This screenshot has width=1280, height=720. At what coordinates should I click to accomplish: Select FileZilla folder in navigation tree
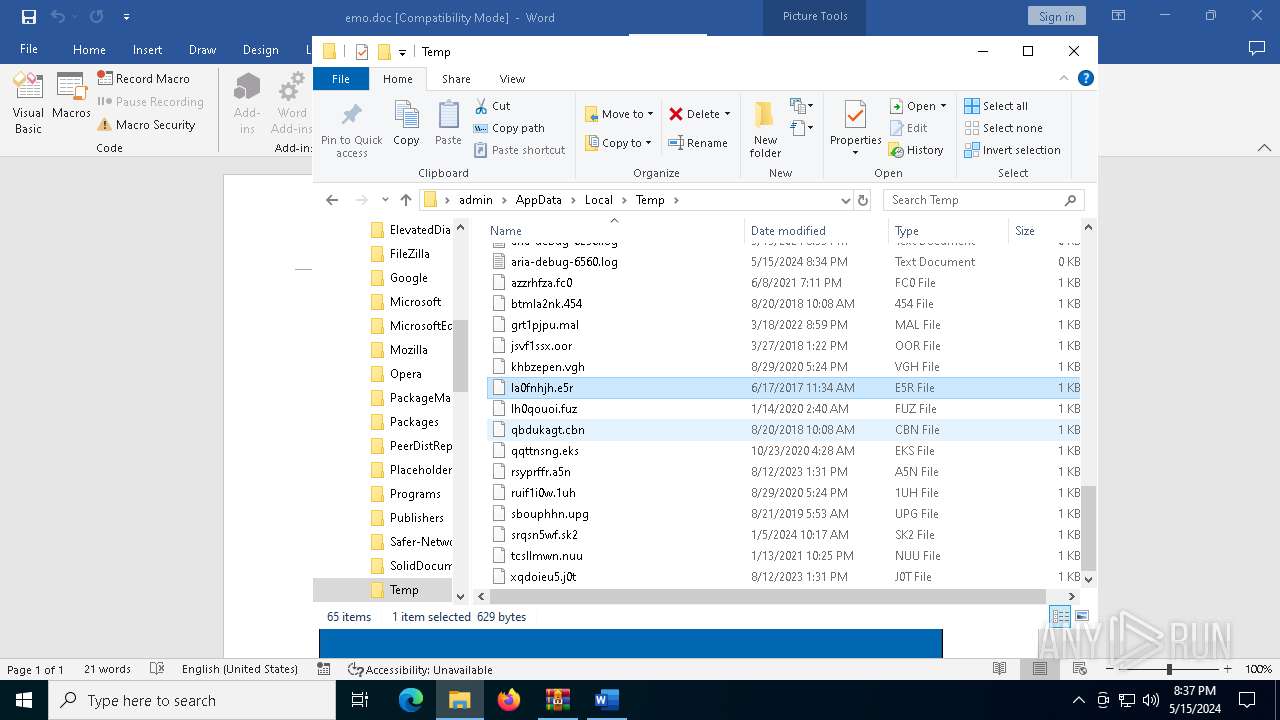[409, 254]
